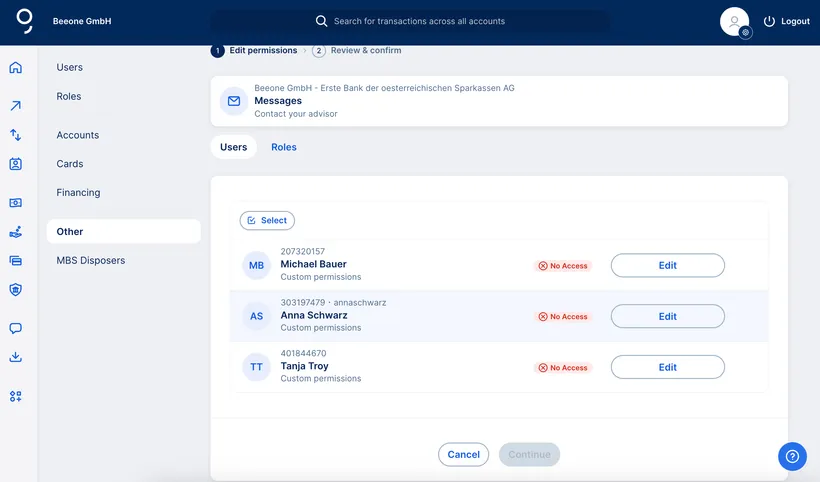Open the cards stack sidebar icon

coord(16,261)
